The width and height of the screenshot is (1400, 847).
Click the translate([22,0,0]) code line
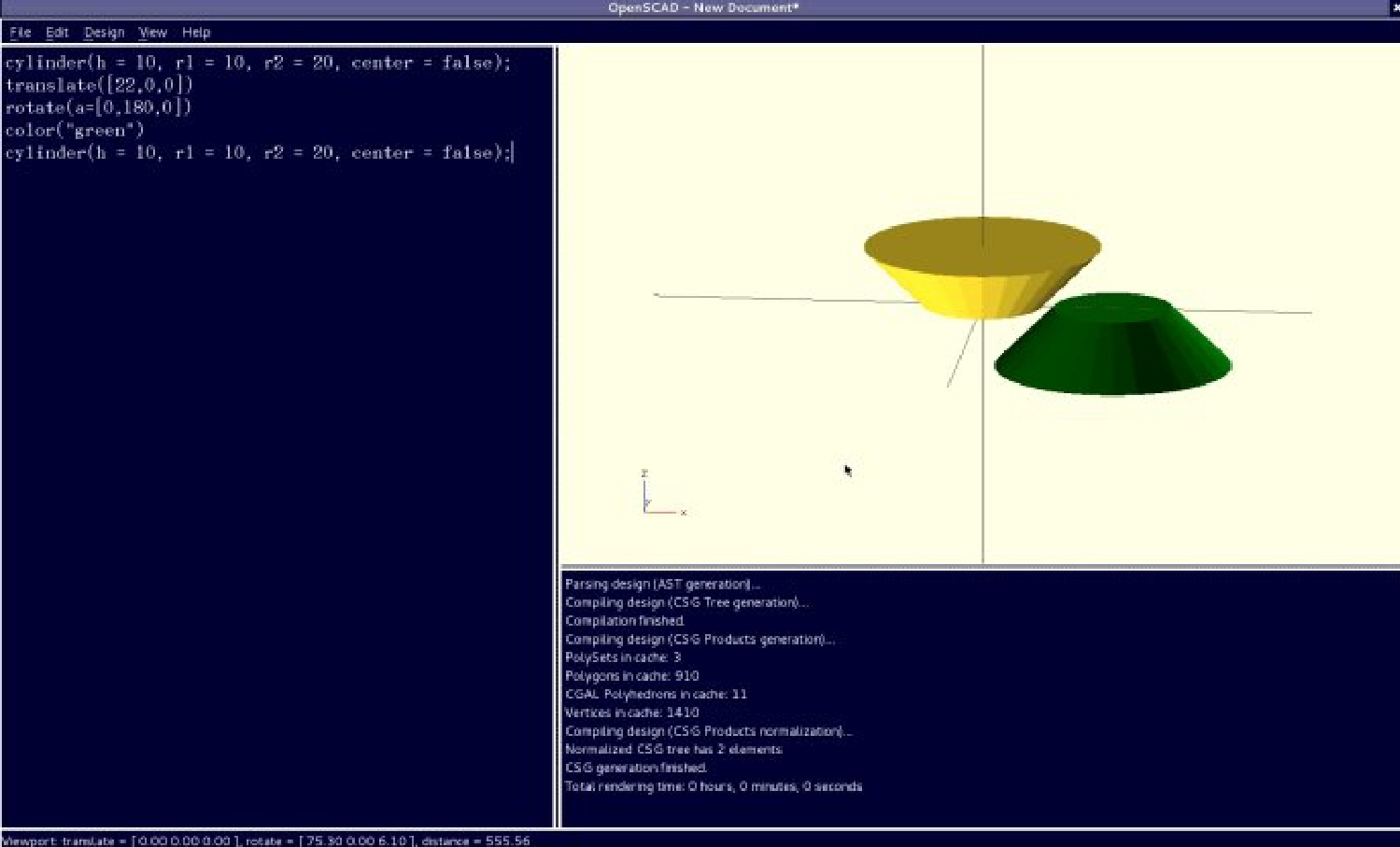pyautogui.click(x=99, y=85)
